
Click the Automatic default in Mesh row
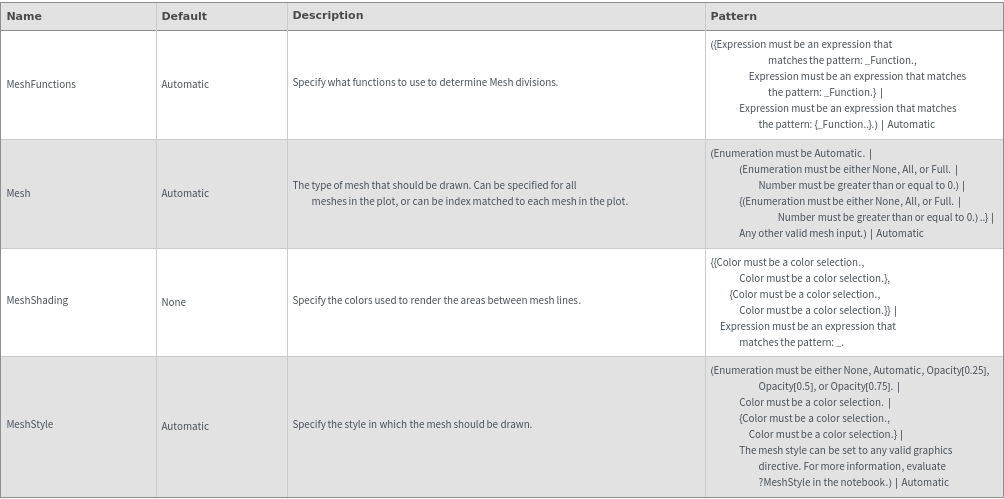[185, 194]
